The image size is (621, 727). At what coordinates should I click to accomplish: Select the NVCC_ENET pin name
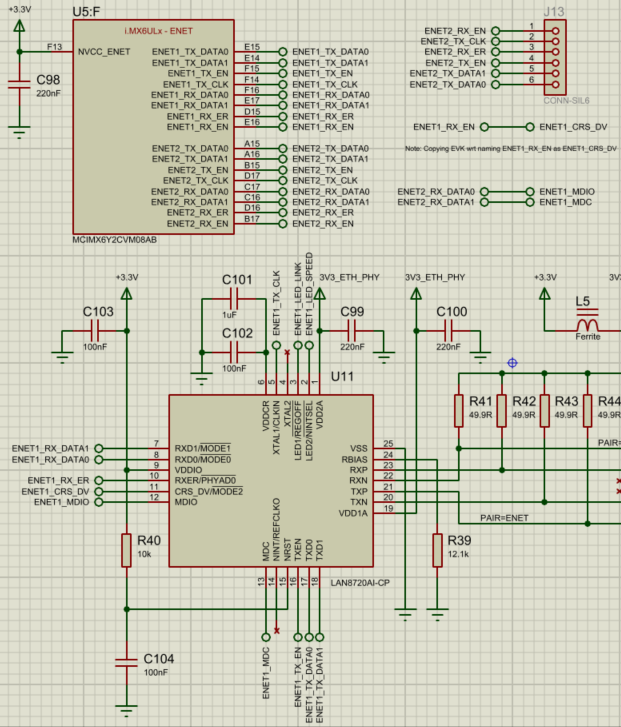[104, 51]
